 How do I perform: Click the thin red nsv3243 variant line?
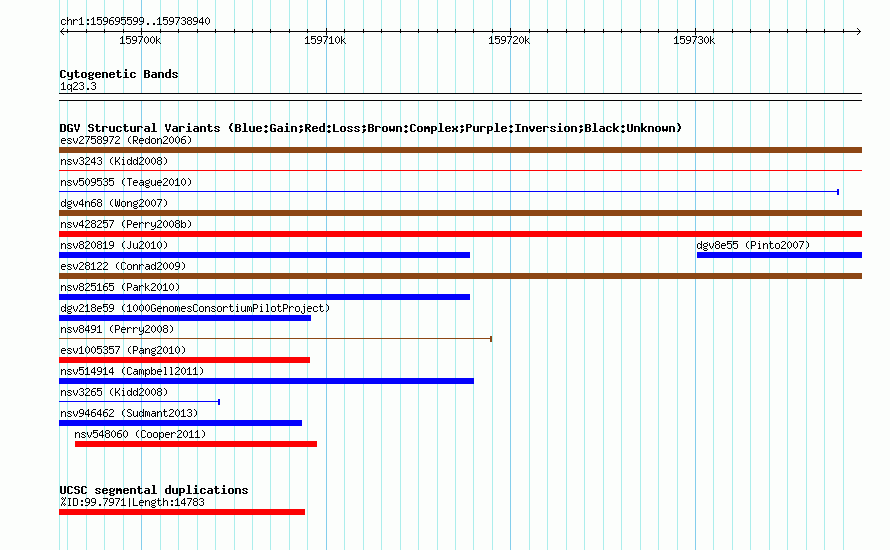(460, 170)
